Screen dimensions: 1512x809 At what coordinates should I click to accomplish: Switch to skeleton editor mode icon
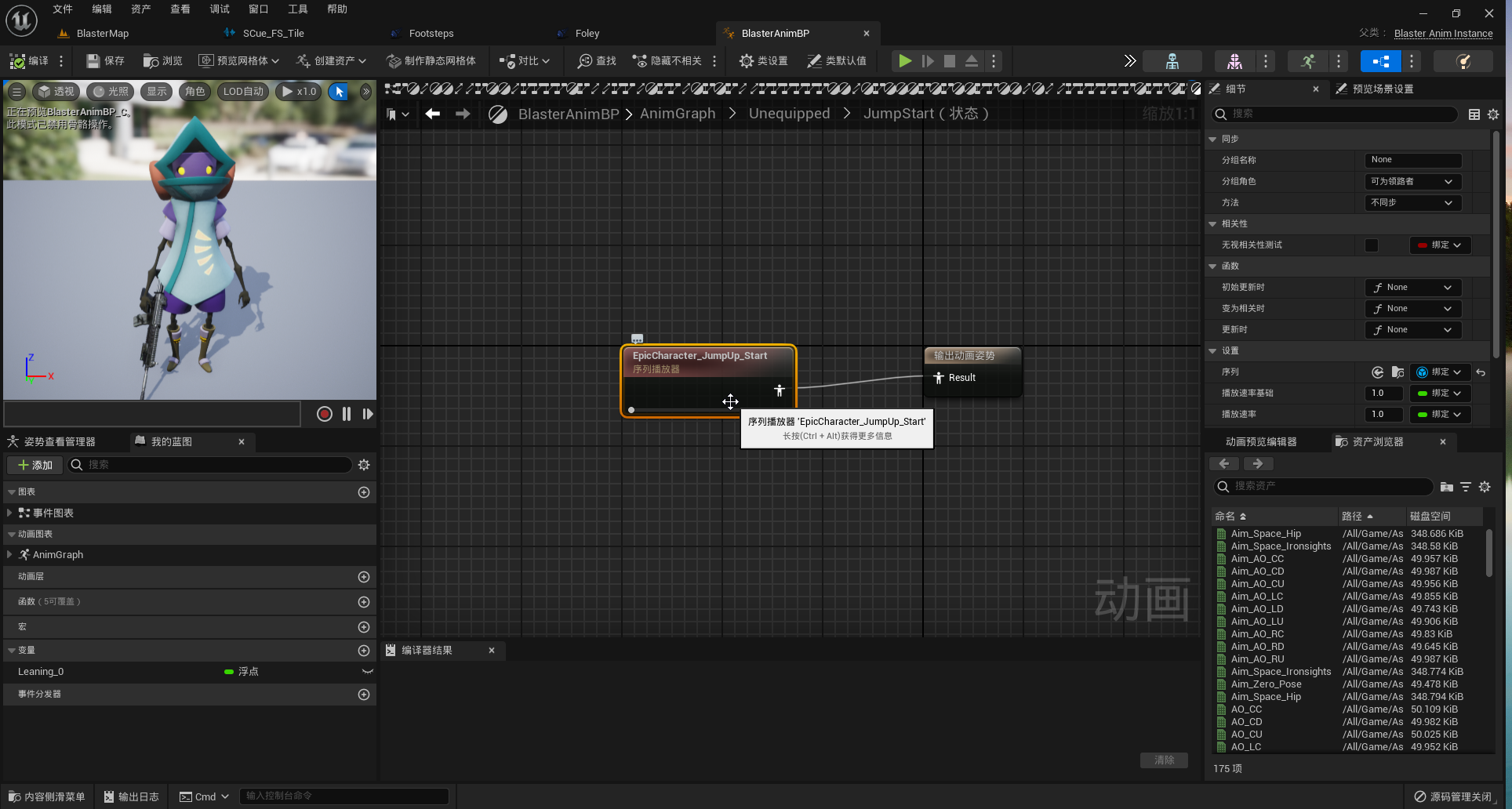[1172, 61]
